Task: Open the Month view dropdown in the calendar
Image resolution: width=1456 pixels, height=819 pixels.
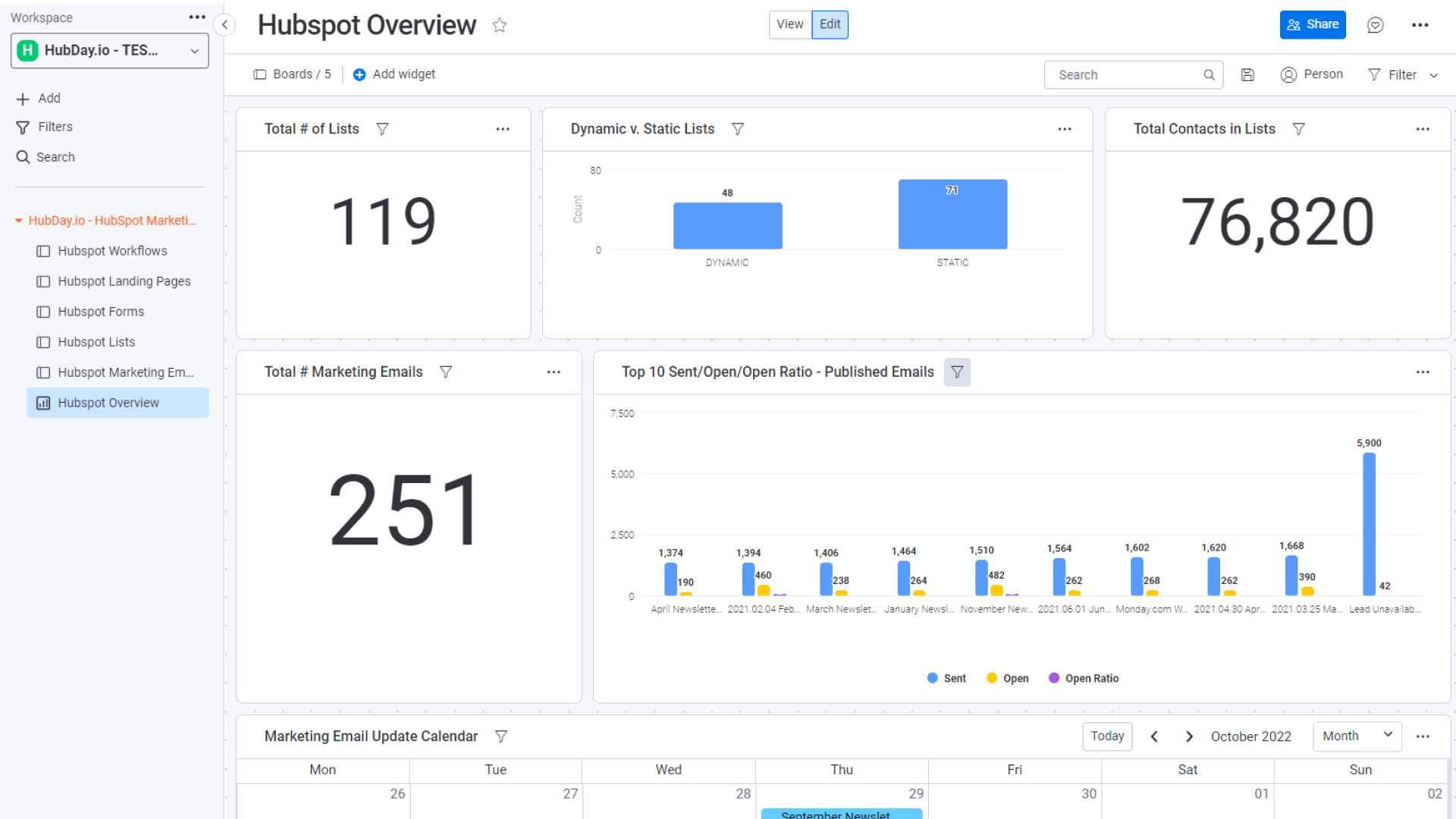Action: coord(1357,736)
